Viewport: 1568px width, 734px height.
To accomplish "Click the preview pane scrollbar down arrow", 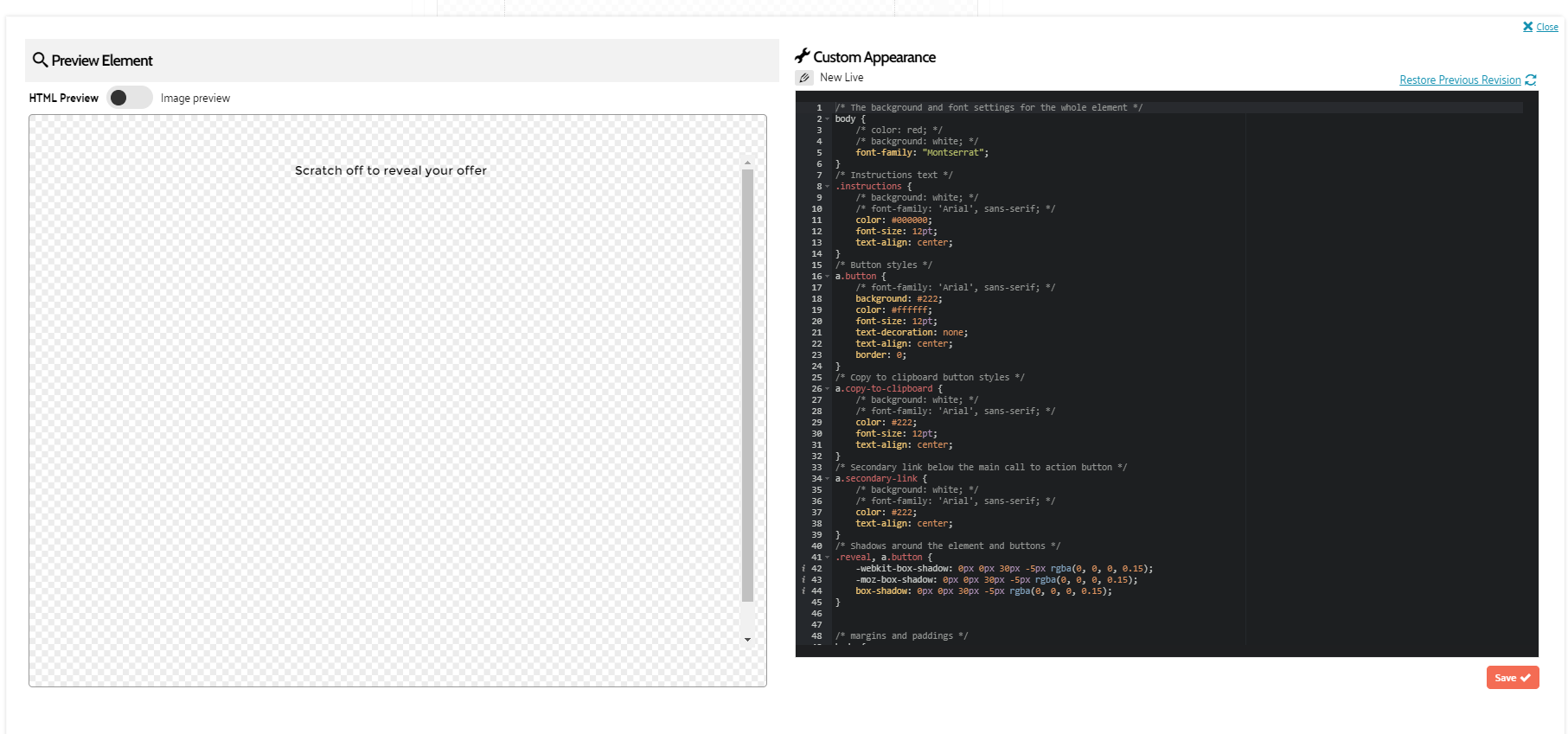I will (x=747, y=640).
